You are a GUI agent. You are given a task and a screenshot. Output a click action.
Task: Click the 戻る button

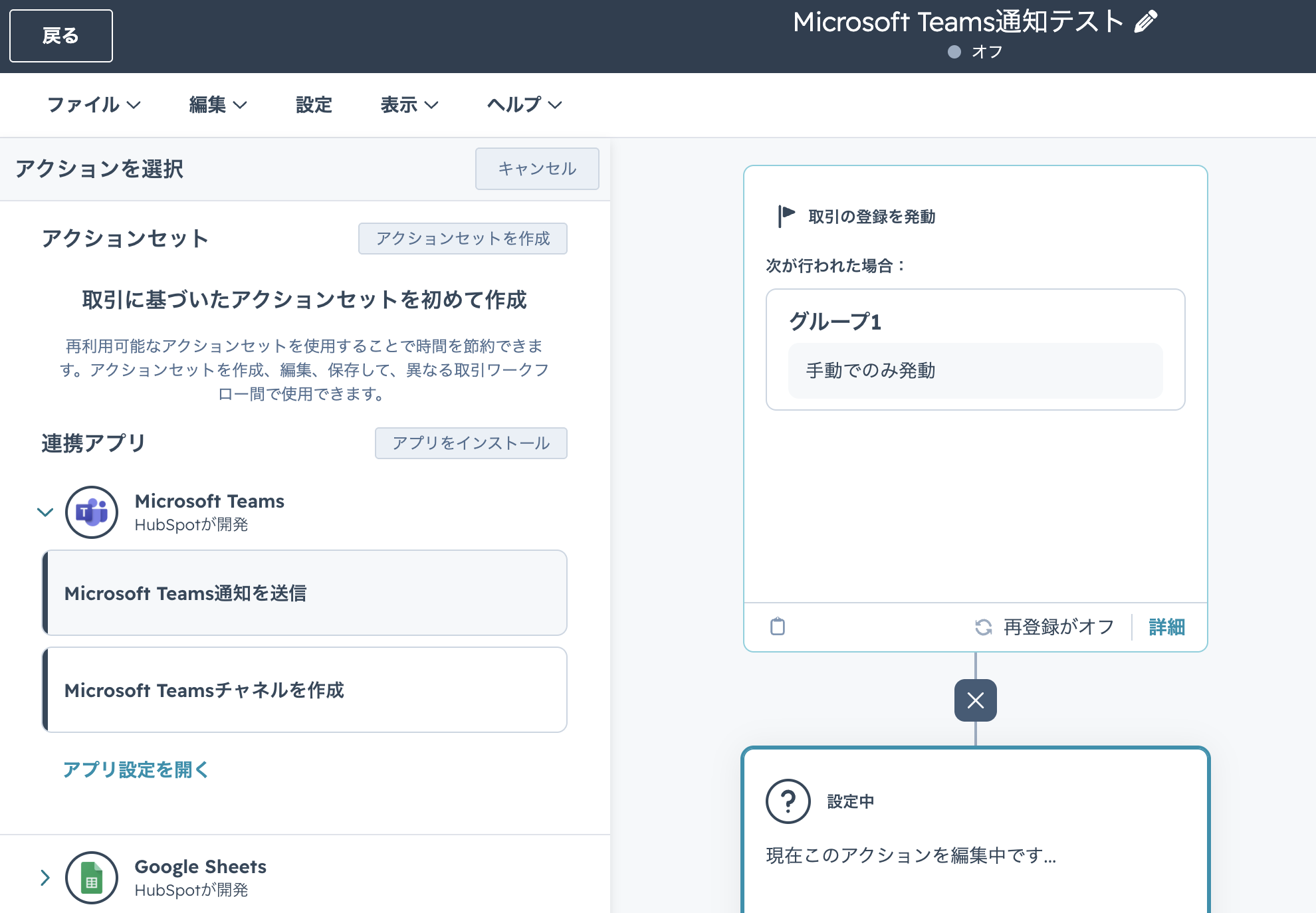(61, 36)
